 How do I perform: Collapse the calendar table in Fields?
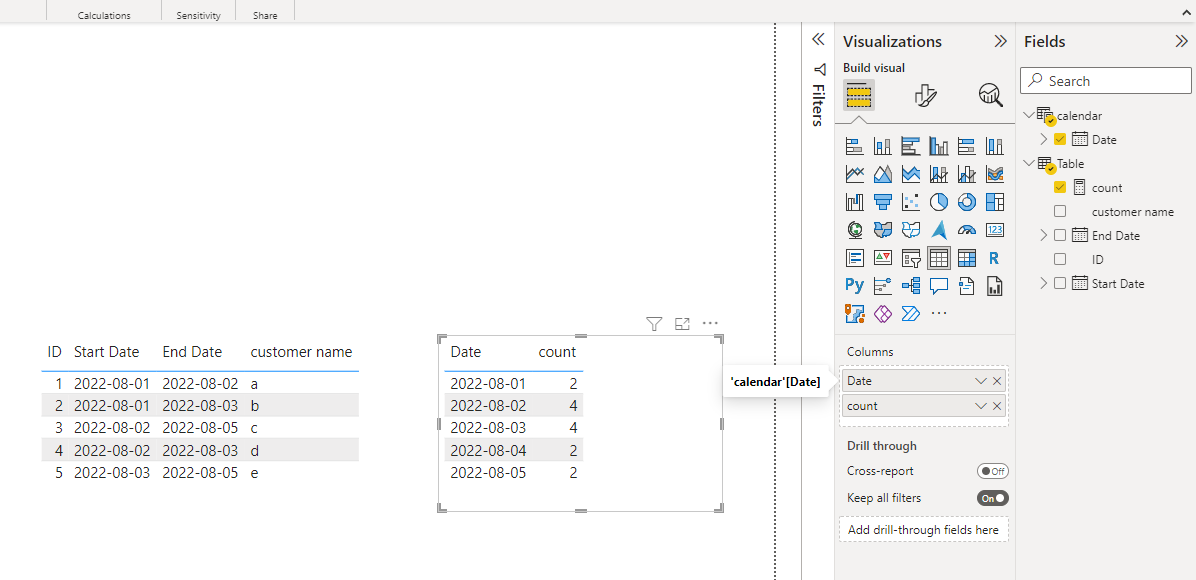[1029, 115]
